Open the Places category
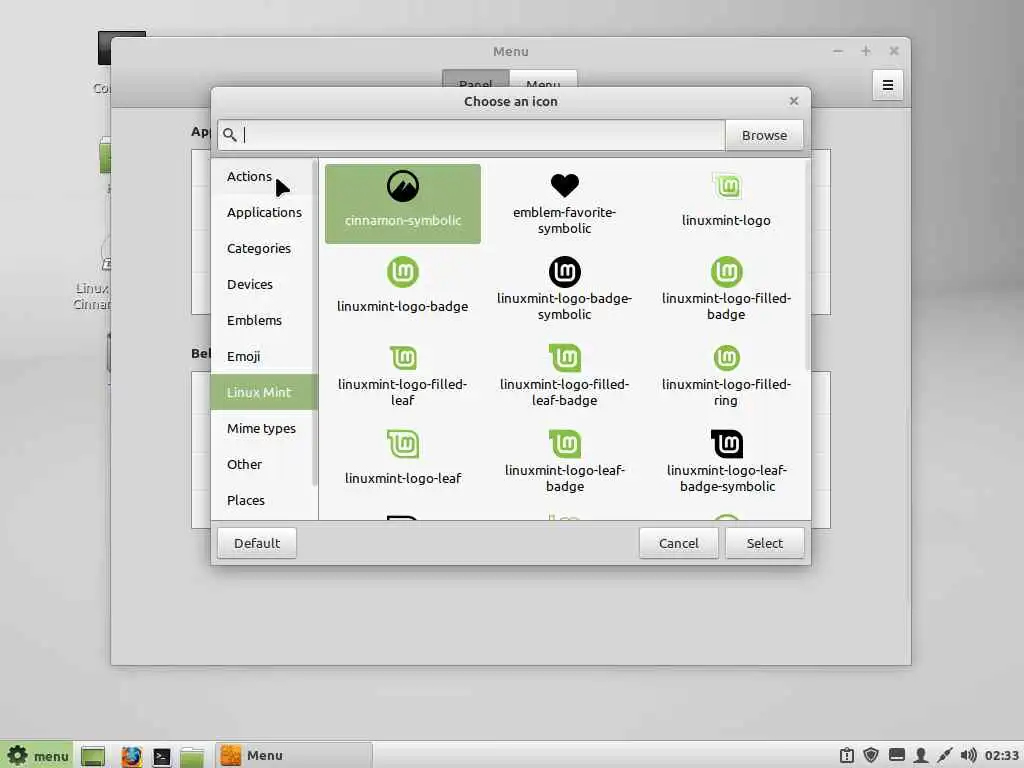 (264, 500)
